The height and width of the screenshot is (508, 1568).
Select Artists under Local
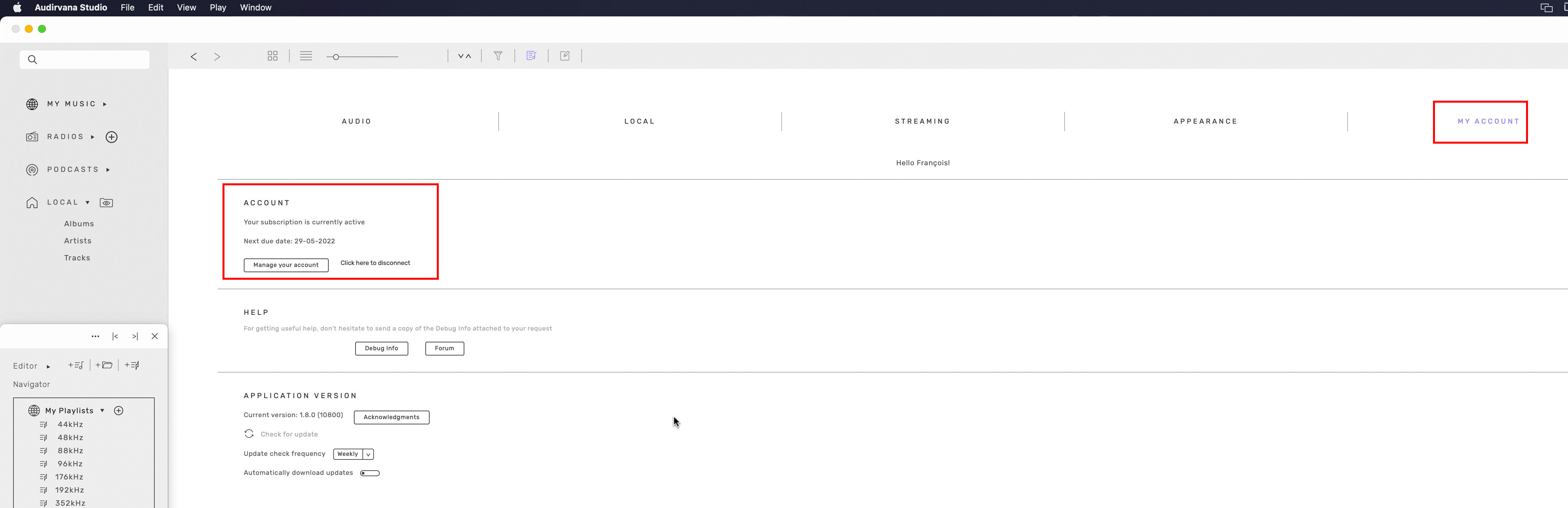[x=78, y=241]
